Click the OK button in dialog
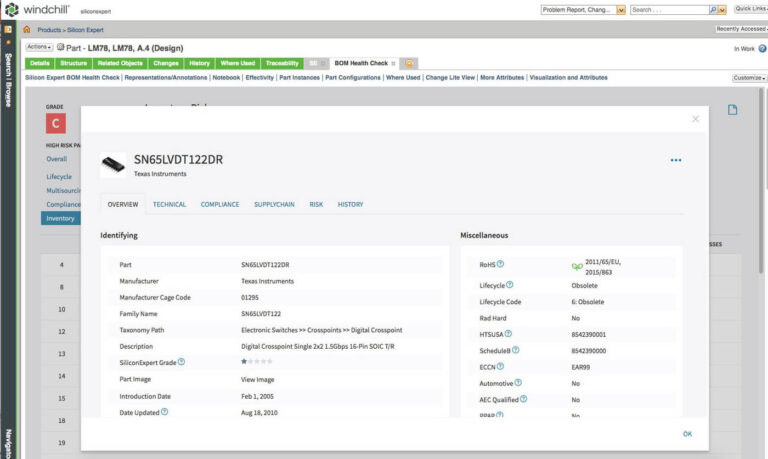The height and width of the screenshot is (459, 768). point(687,434)
